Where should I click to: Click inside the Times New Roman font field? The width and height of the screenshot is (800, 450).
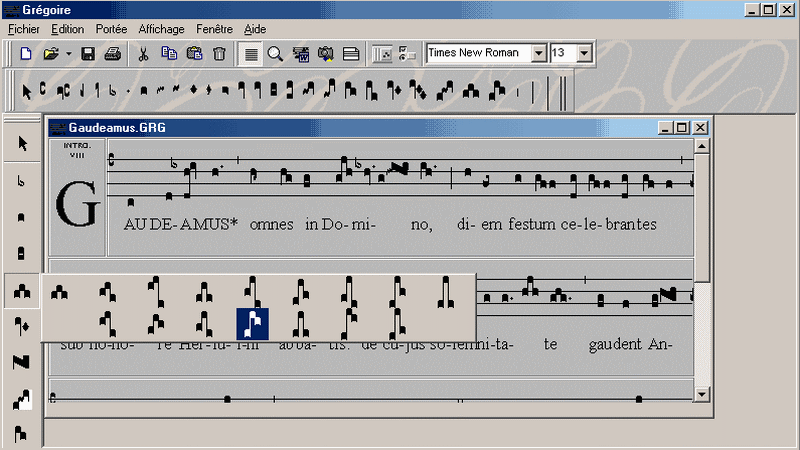click(479, 53)
